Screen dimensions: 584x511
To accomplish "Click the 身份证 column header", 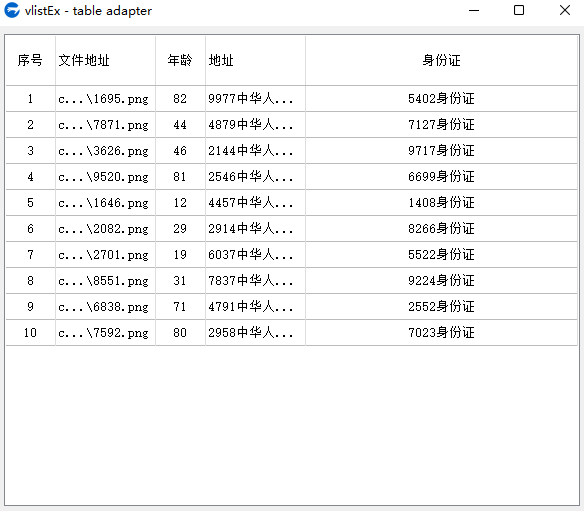I will click(x=441, y=60).
